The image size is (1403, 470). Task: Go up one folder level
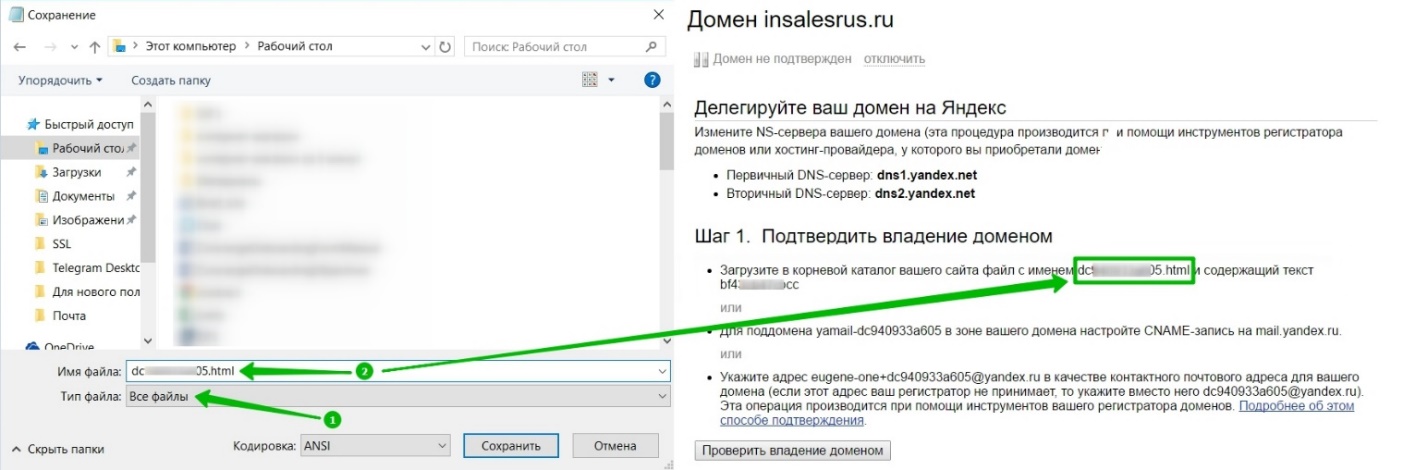[94, 47]
